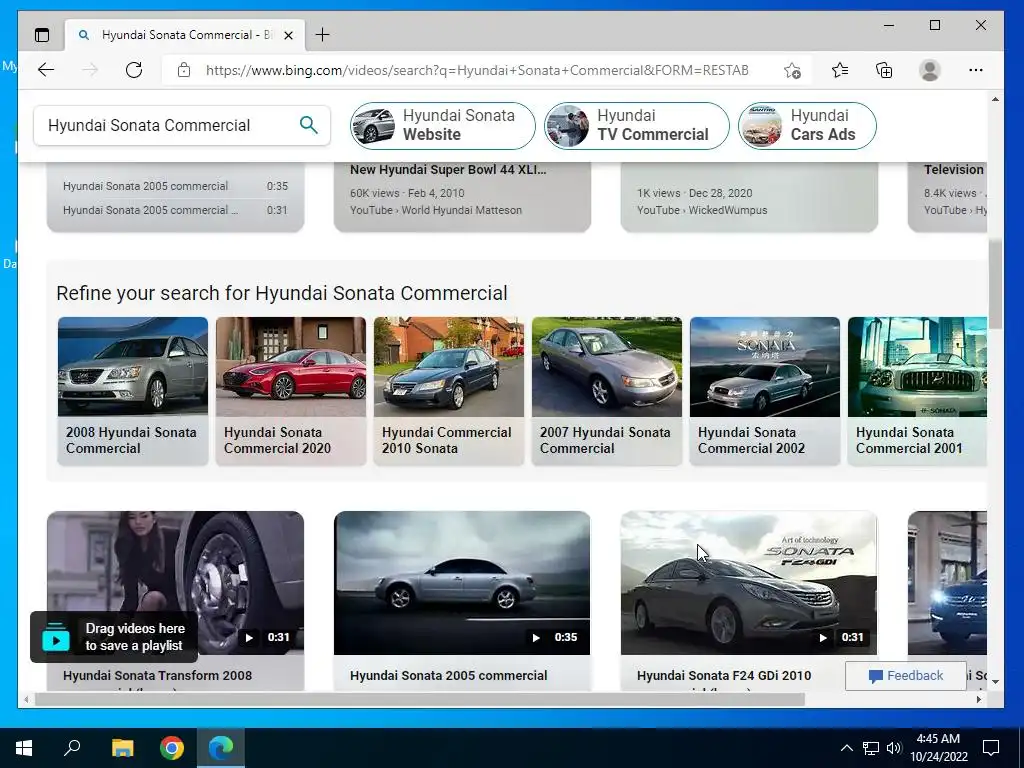Click the Hyundai Sonata 2005 commercial title
The height and width of the screenshot is (768, 1024).
click(x=449, y=676)
